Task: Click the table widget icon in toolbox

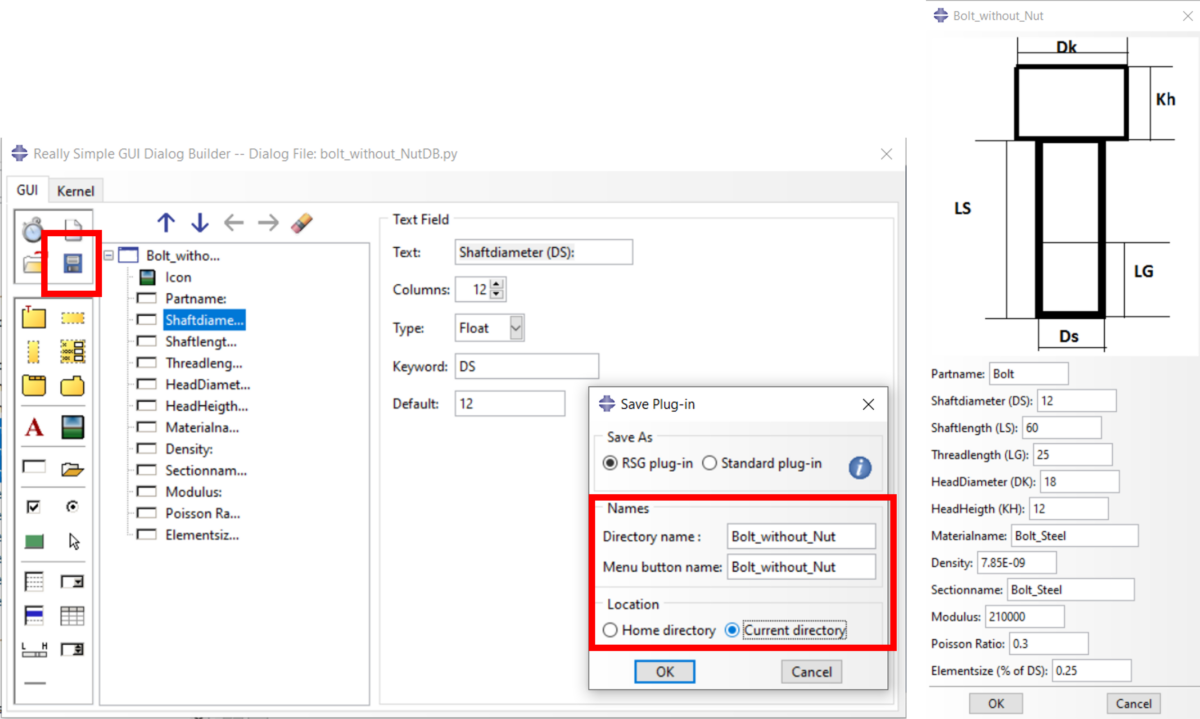Action: pos(75,613)
